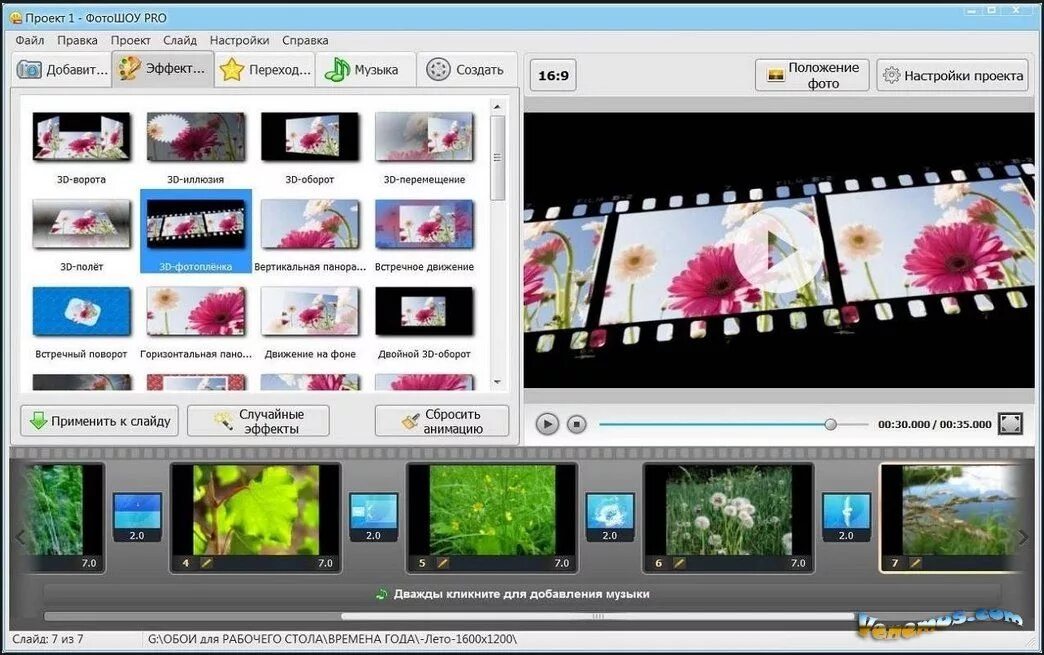Select the Двойной 3D-оборот effect
The image size is (1044, 655).
click(x=424, y=322)
